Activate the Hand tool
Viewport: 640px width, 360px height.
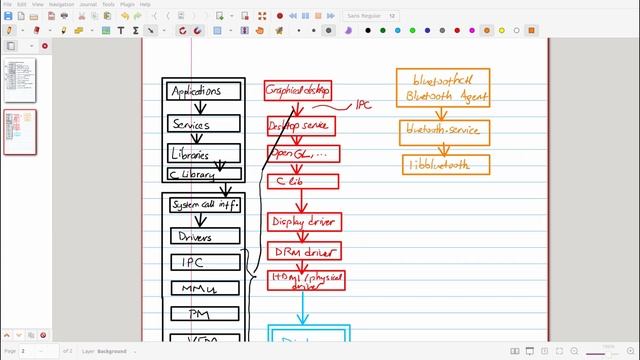[260, 30]
